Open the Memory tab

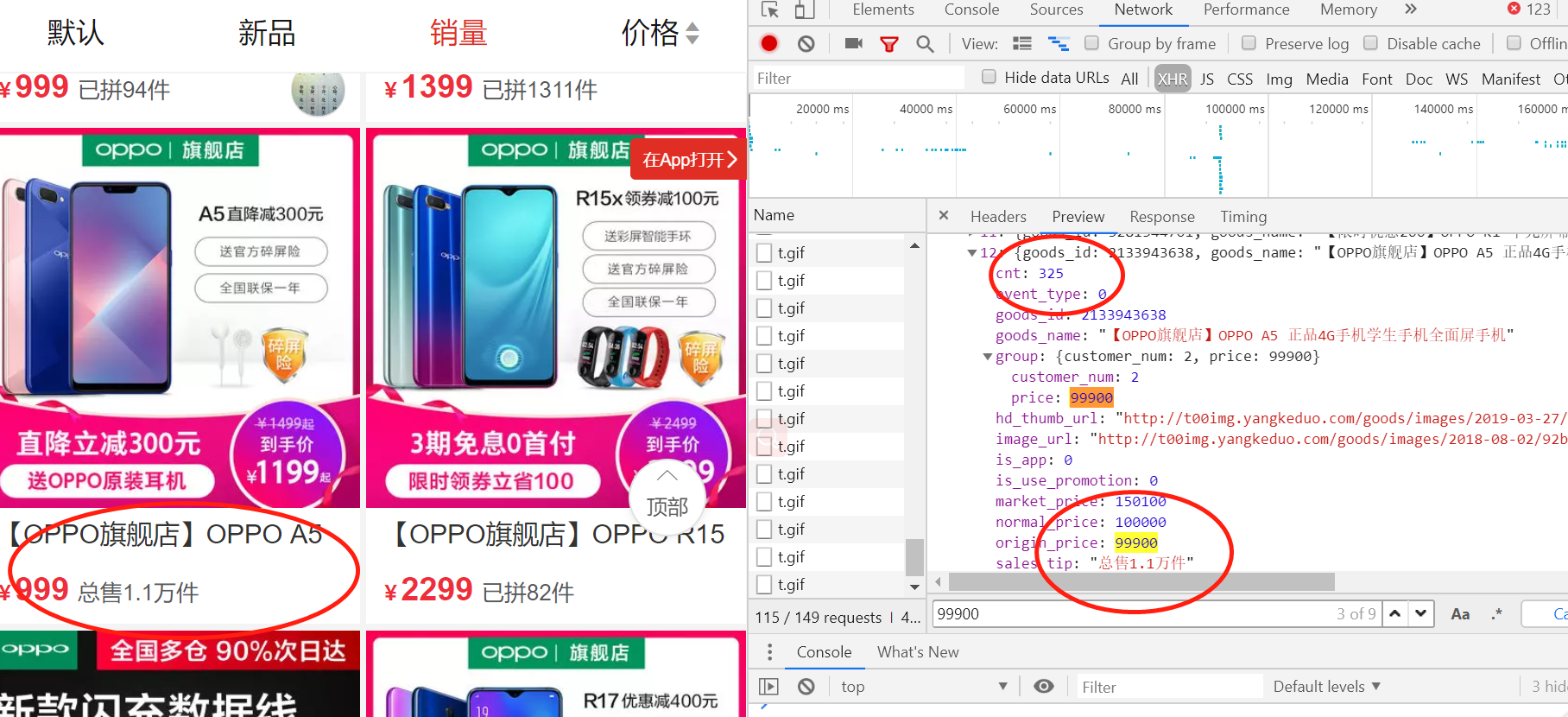(1348, 10)
